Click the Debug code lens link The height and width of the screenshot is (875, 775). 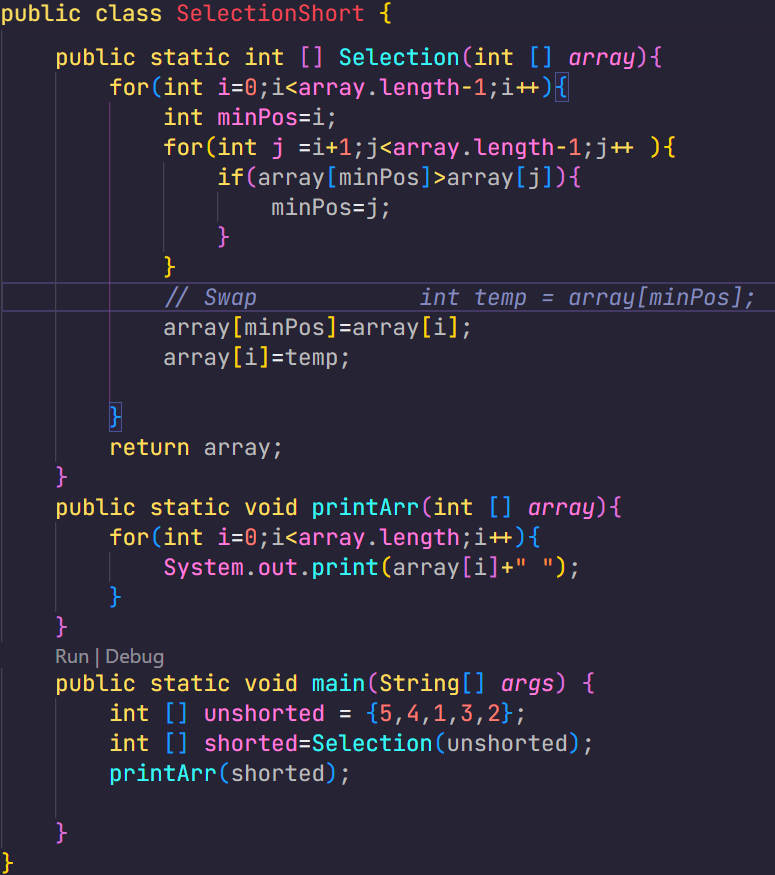[134, 656]
